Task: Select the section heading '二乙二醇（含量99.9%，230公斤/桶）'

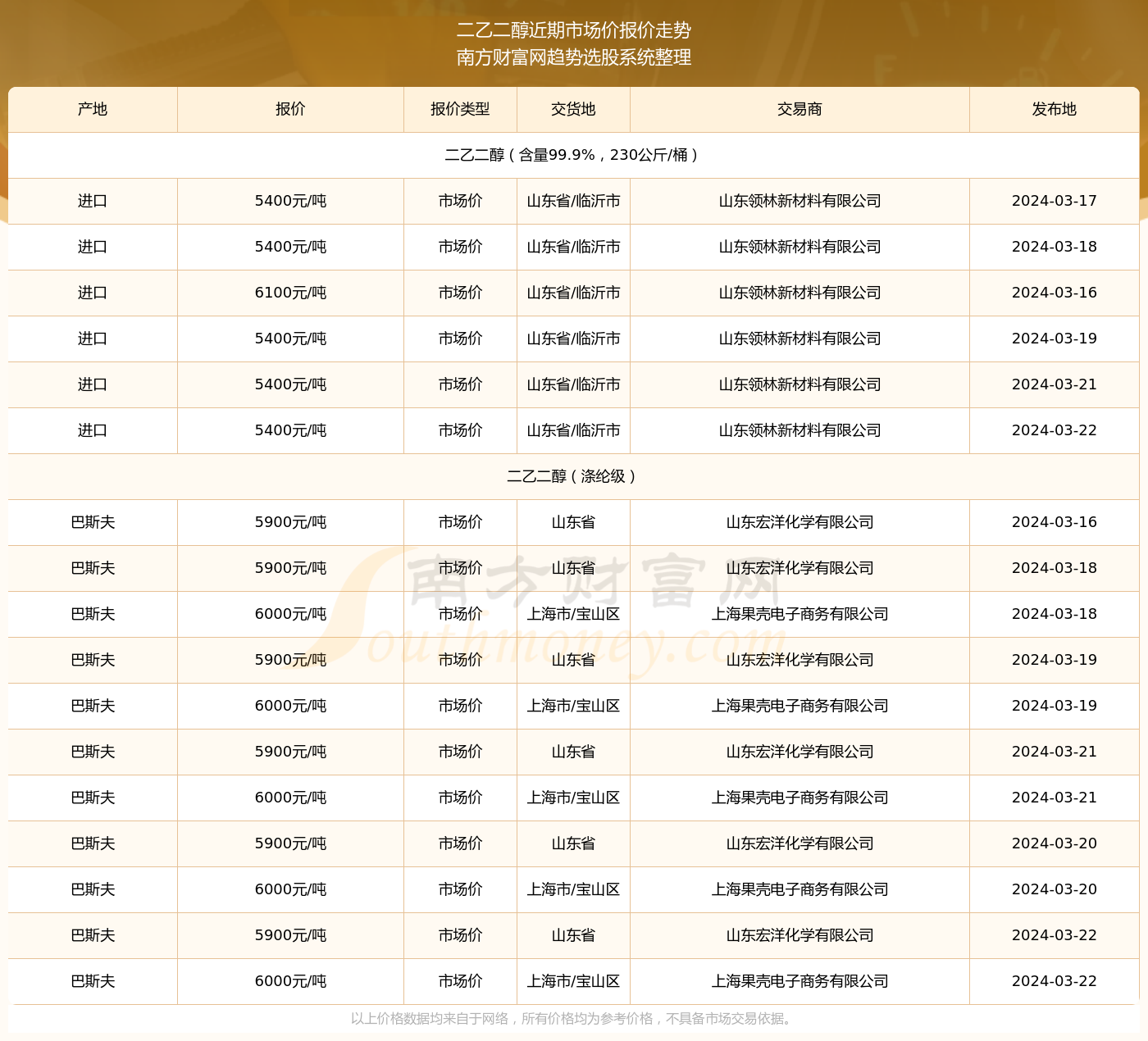Action: tap(573, 155)
